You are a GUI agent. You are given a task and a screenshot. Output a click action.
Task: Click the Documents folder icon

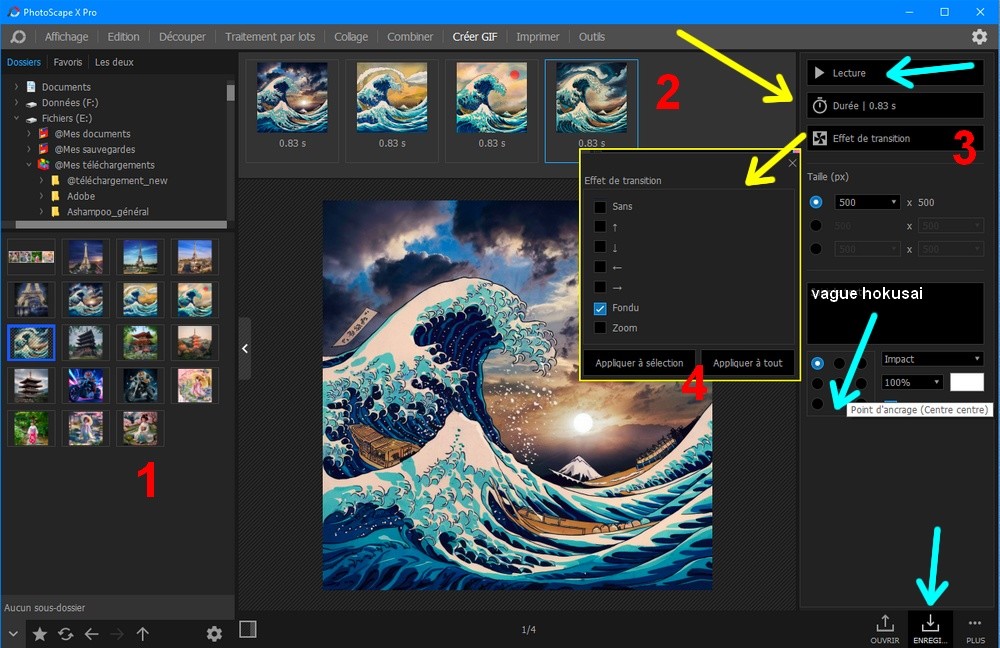click(x=31, y=86)
